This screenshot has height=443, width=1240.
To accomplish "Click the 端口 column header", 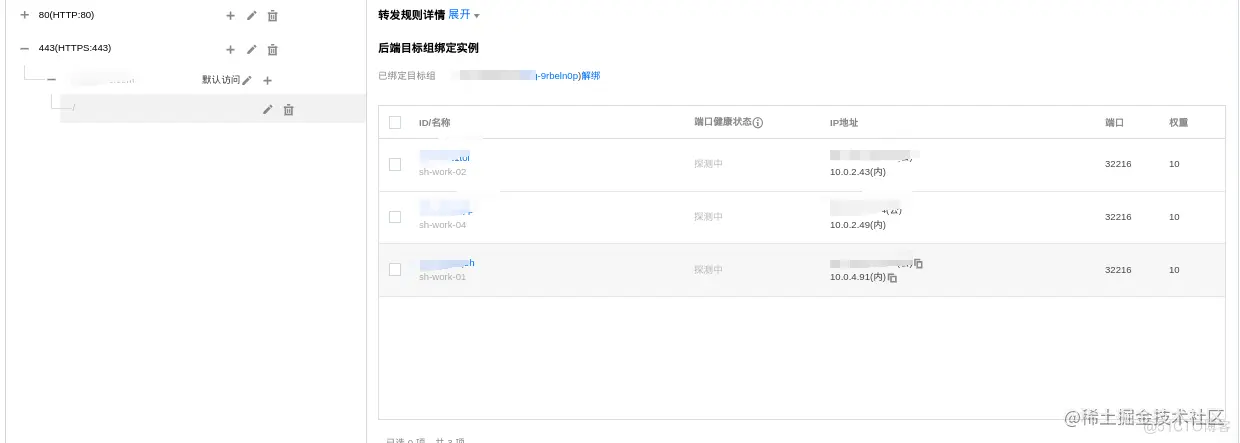I will (x=1115, y=123).
